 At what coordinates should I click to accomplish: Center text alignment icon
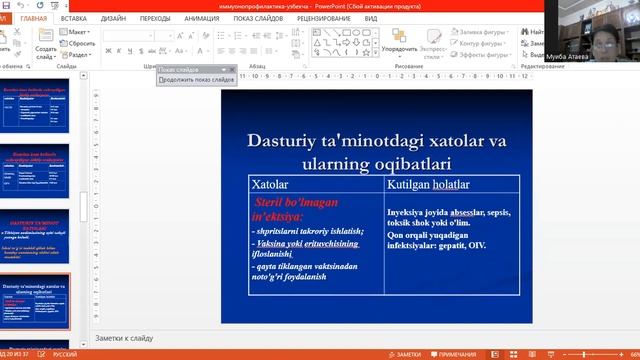tap(231, 51)
